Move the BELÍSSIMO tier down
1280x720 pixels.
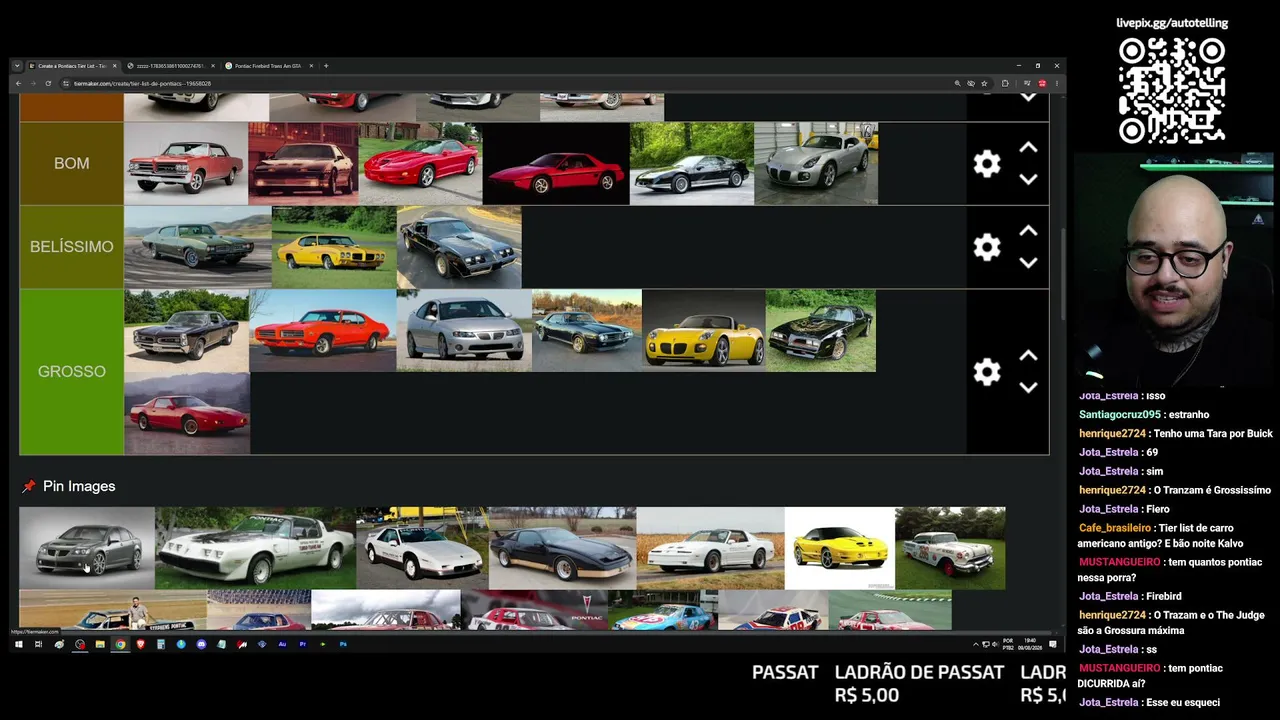tap(1028, 263)
